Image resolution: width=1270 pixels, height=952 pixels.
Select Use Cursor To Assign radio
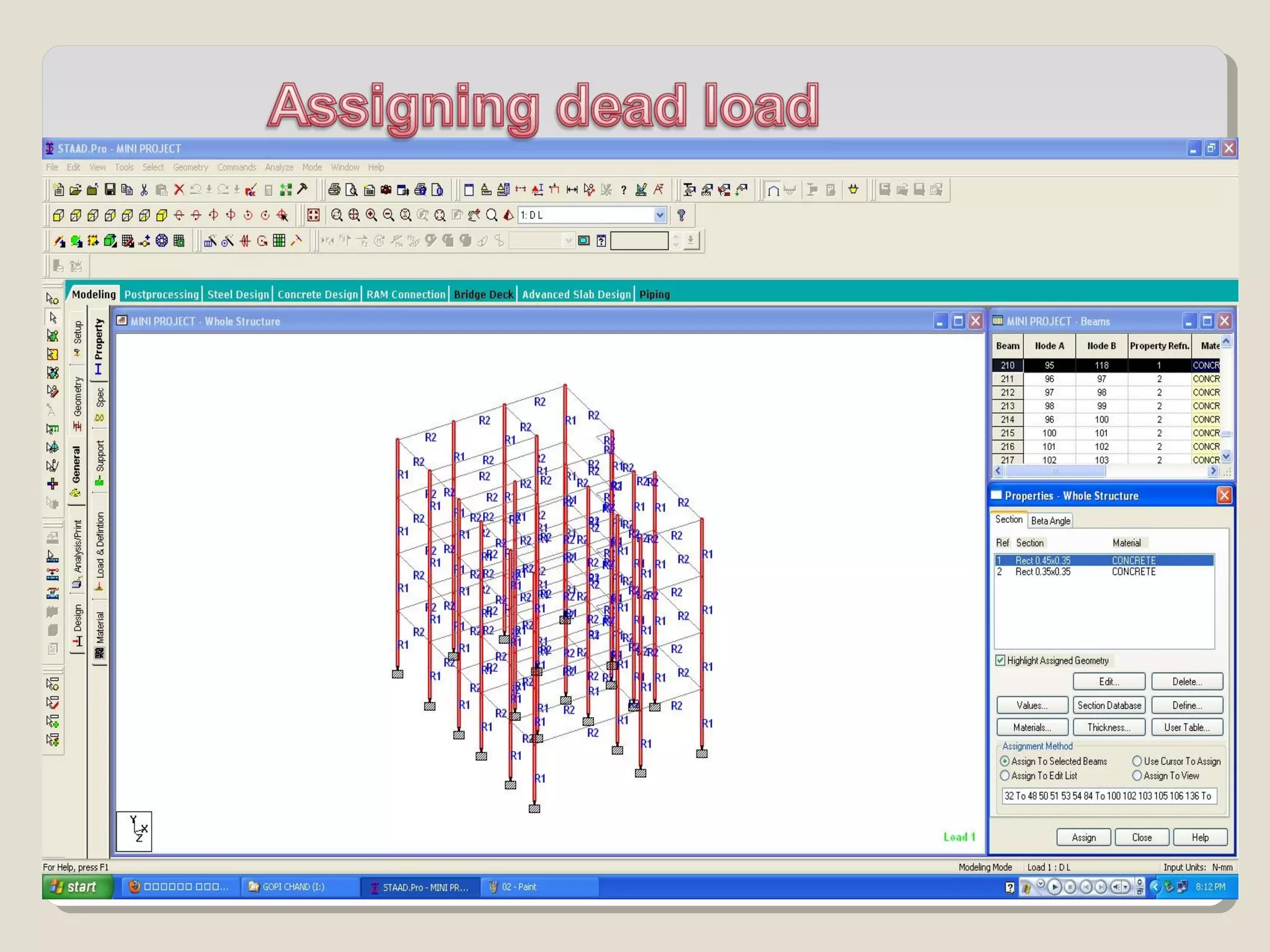(x=1137, y=761)
